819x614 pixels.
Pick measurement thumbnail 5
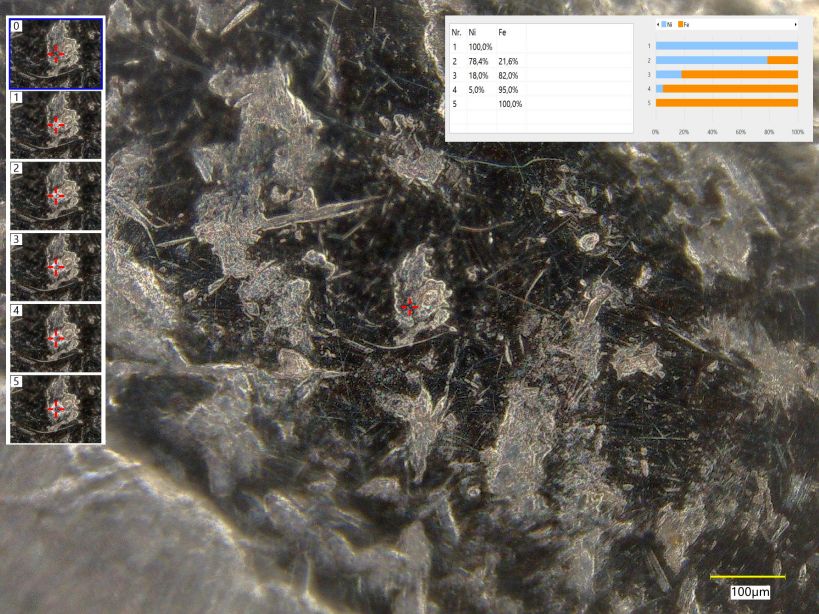point(56,408)
